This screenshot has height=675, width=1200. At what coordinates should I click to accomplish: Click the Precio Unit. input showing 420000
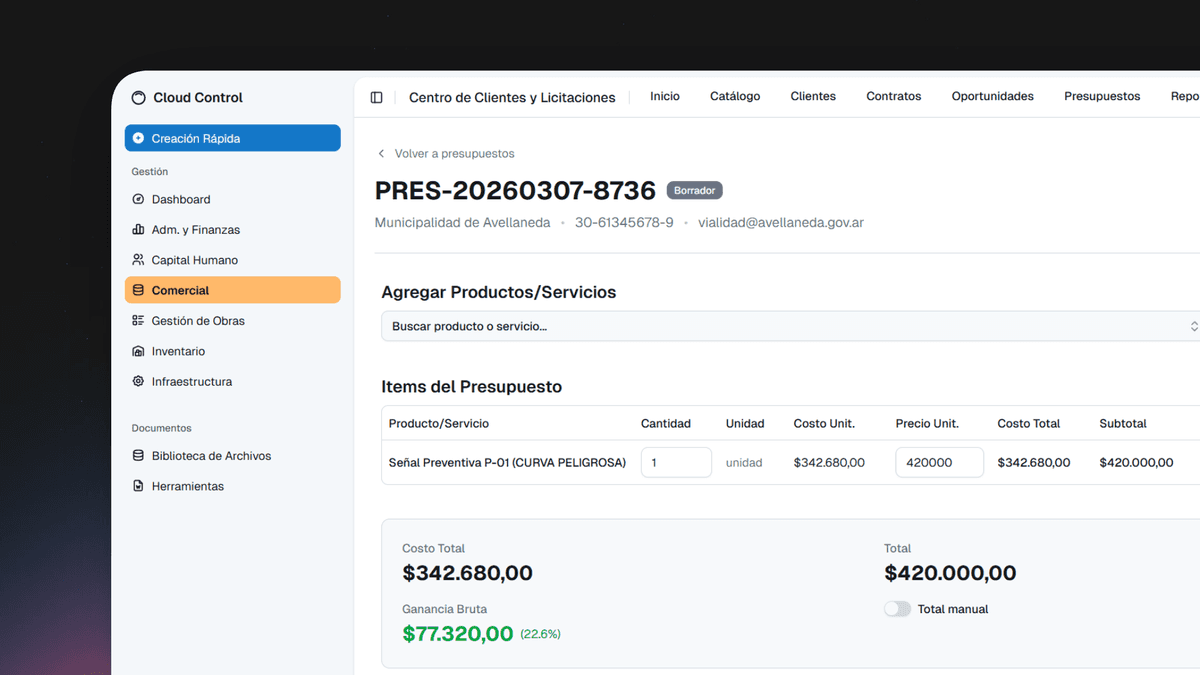click(x=939, y=462)
